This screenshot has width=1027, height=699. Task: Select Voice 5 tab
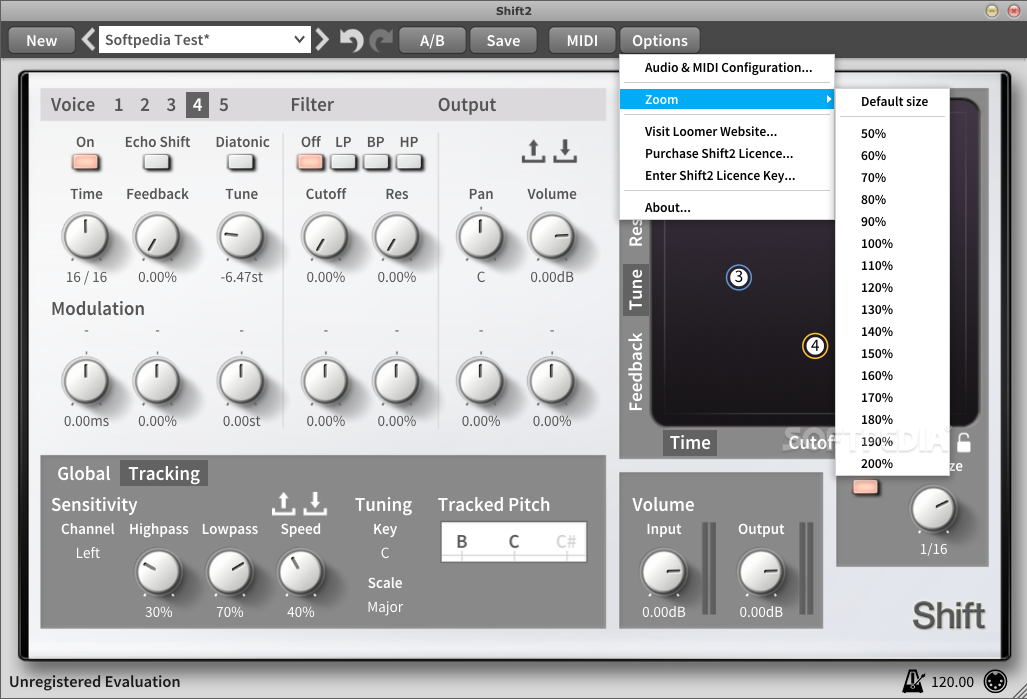224,105
